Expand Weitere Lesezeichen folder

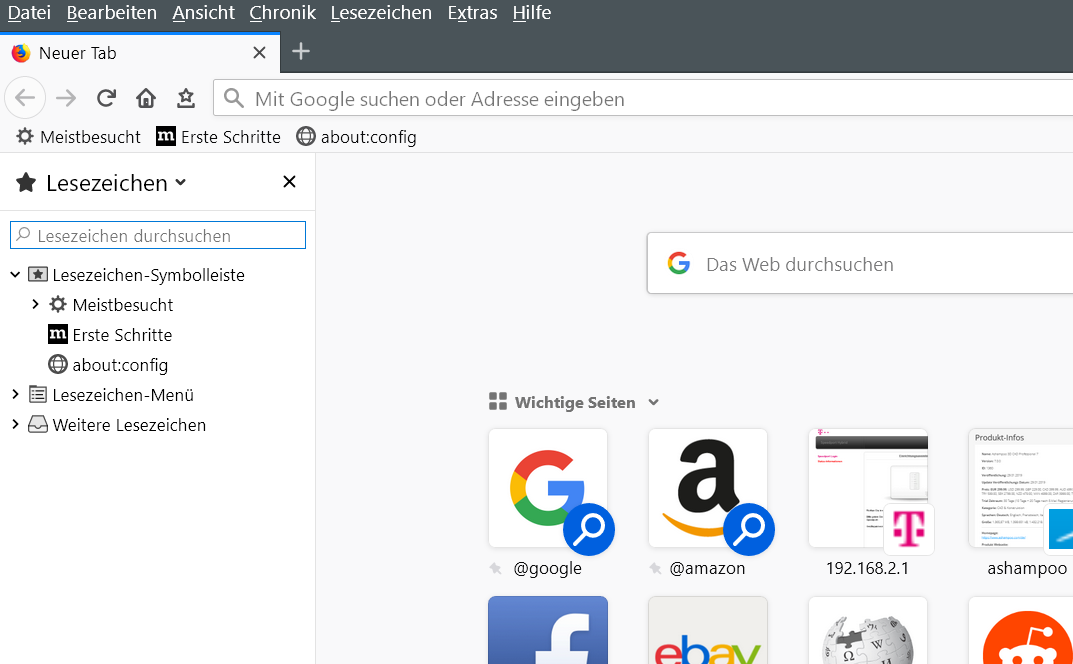15,425
